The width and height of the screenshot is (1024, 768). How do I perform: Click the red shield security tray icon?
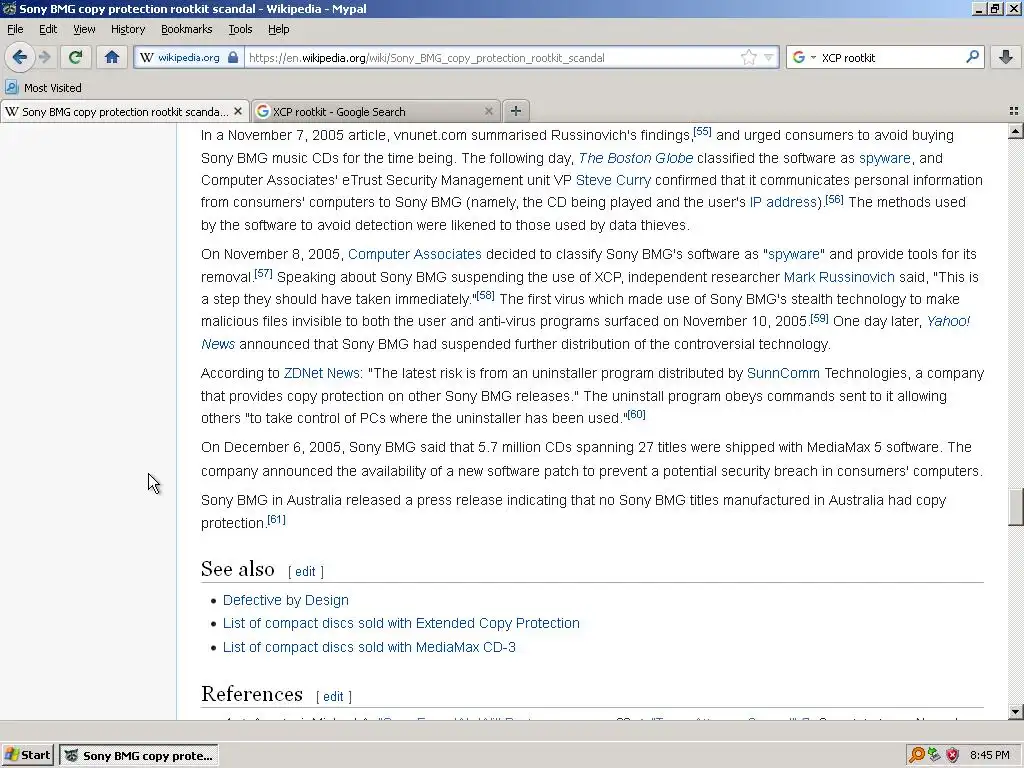952,755
